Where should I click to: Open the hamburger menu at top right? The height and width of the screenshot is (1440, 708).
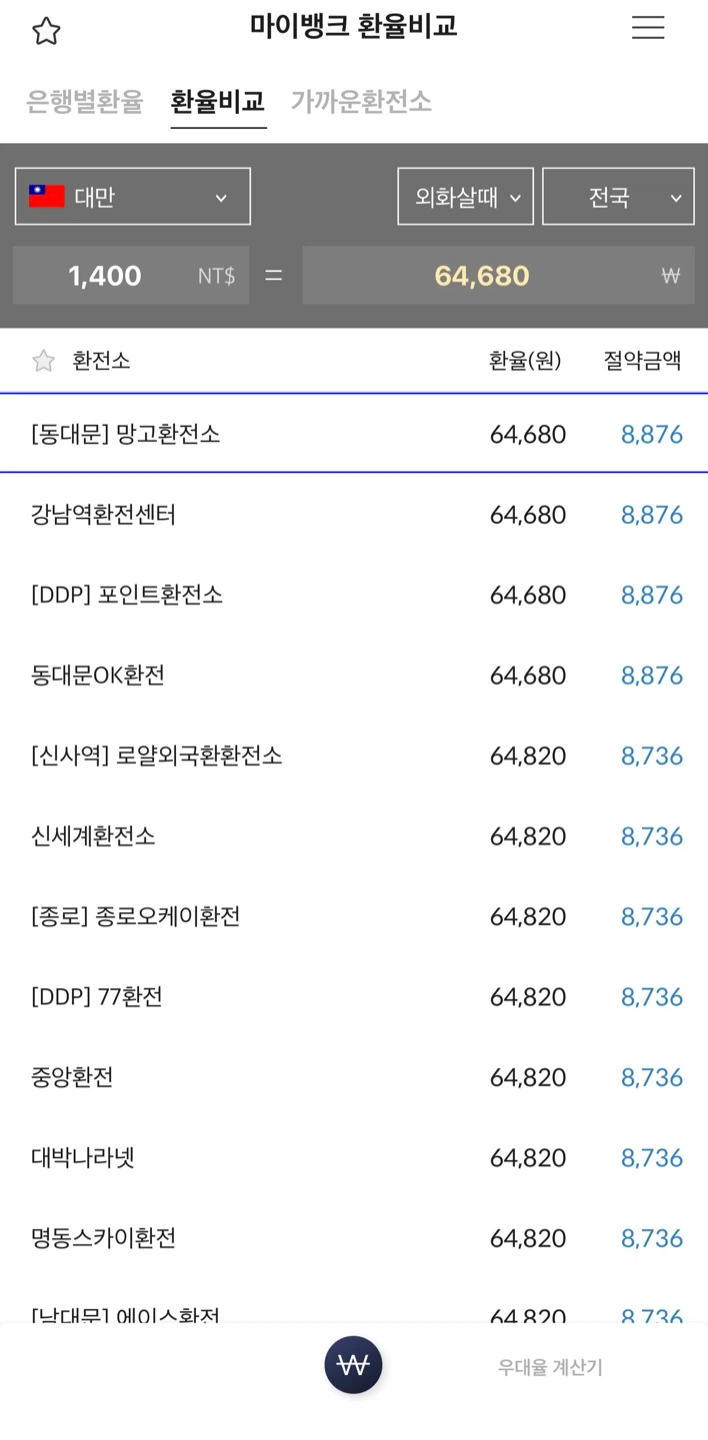click(648, 27)
